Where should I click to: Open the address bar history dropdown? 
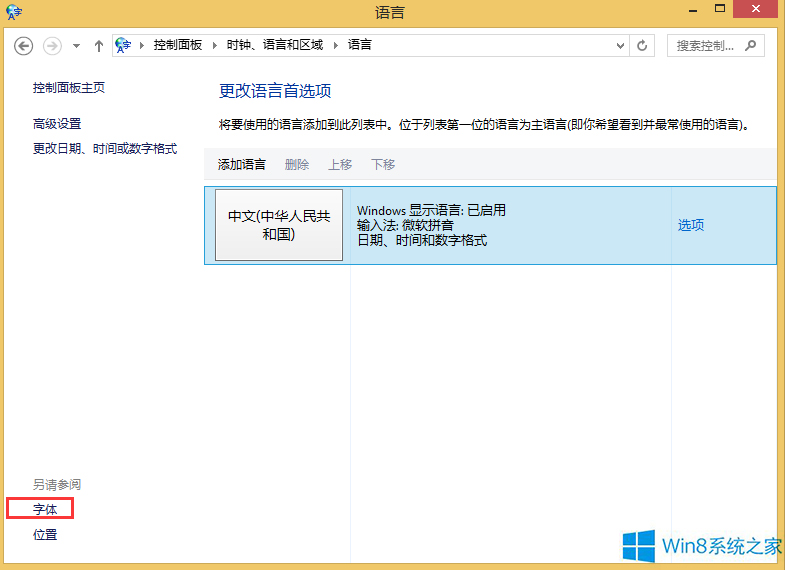(620, 46)
